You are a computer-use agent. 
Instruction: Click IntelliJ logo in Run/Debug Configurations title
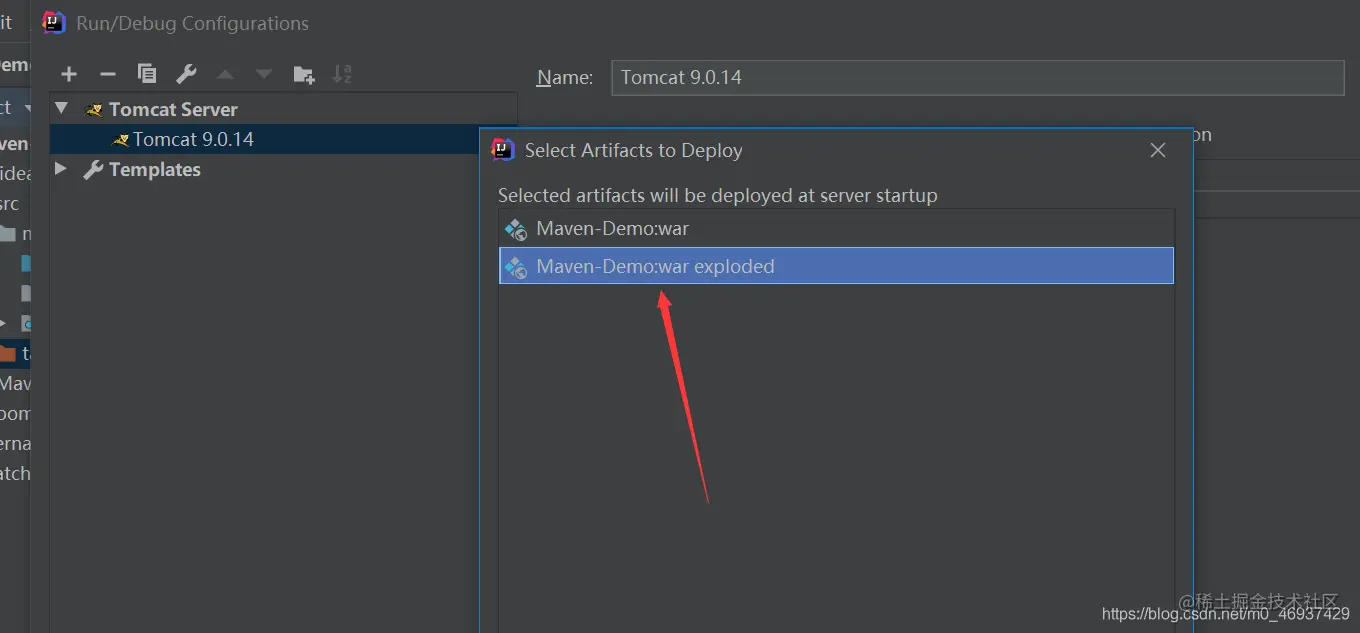tap(54, 22)
